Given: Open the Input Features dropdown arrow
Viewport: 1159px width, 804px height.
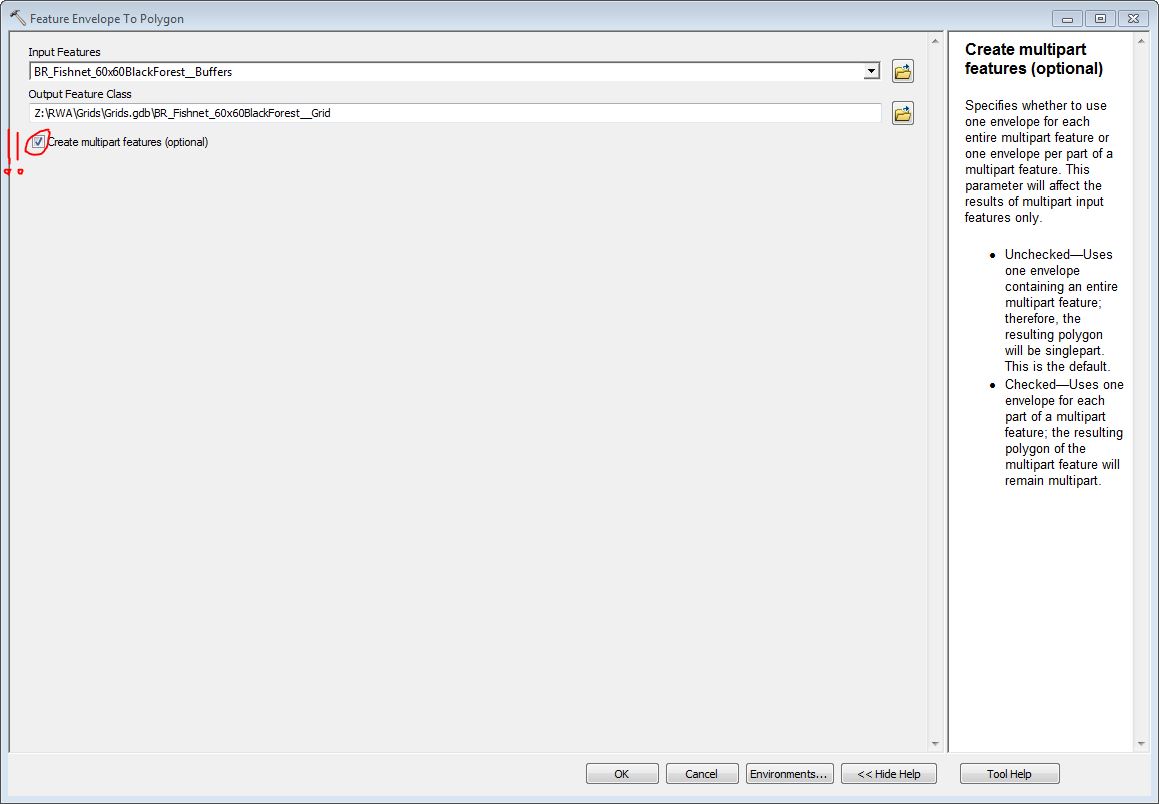Looking at the screenshot, I should click(871, 72).
